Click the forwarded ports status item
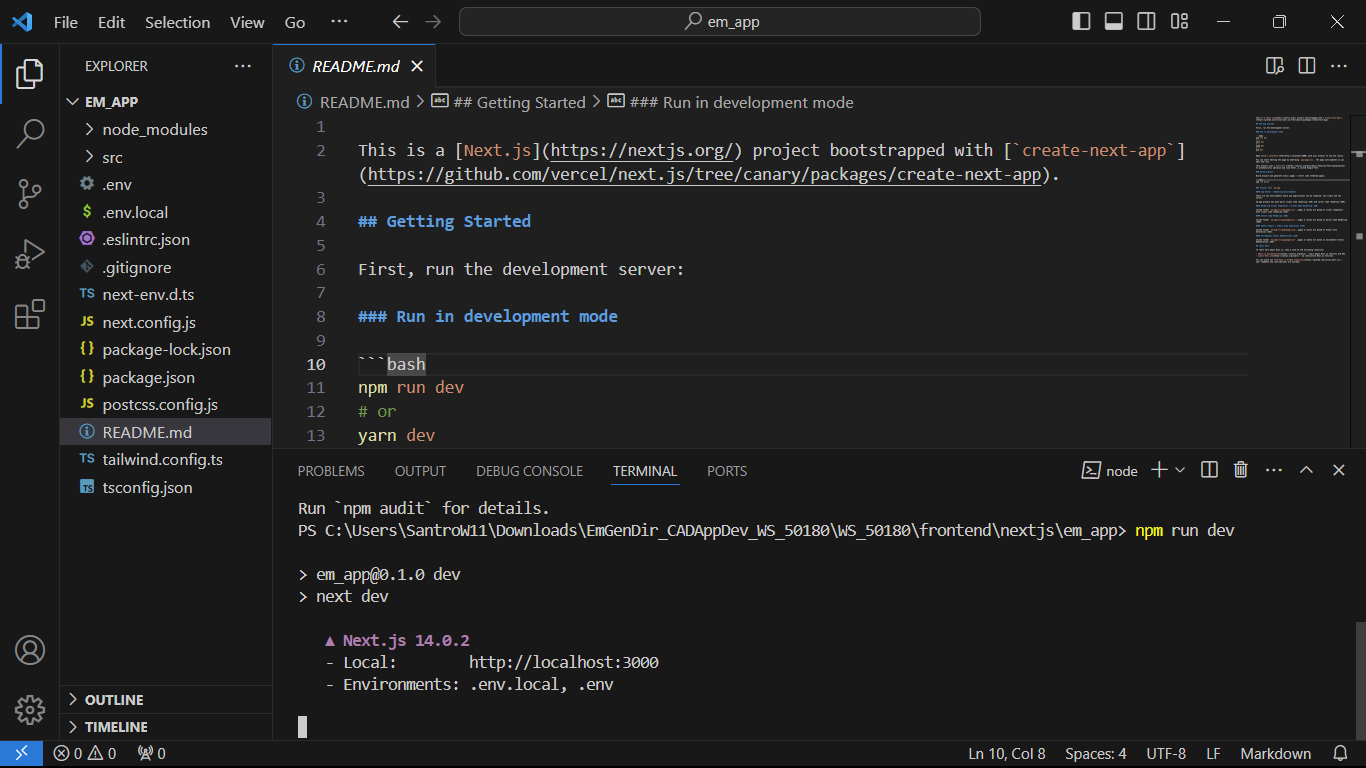 pyautogui.click(x=151, y=754)
